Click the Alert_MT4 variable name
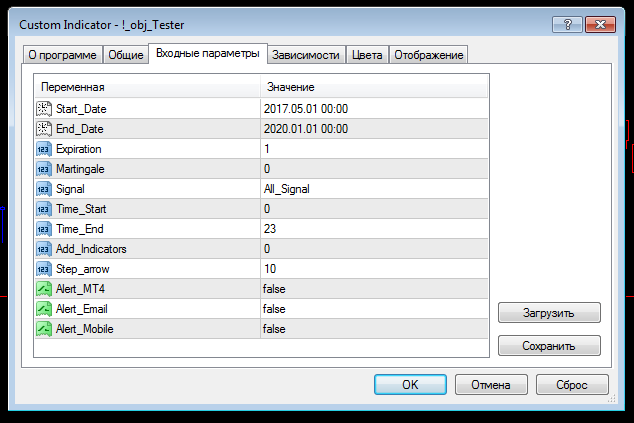Image resolution: width=634 pixels, height=423 pixels. click(x=80, y=289)
